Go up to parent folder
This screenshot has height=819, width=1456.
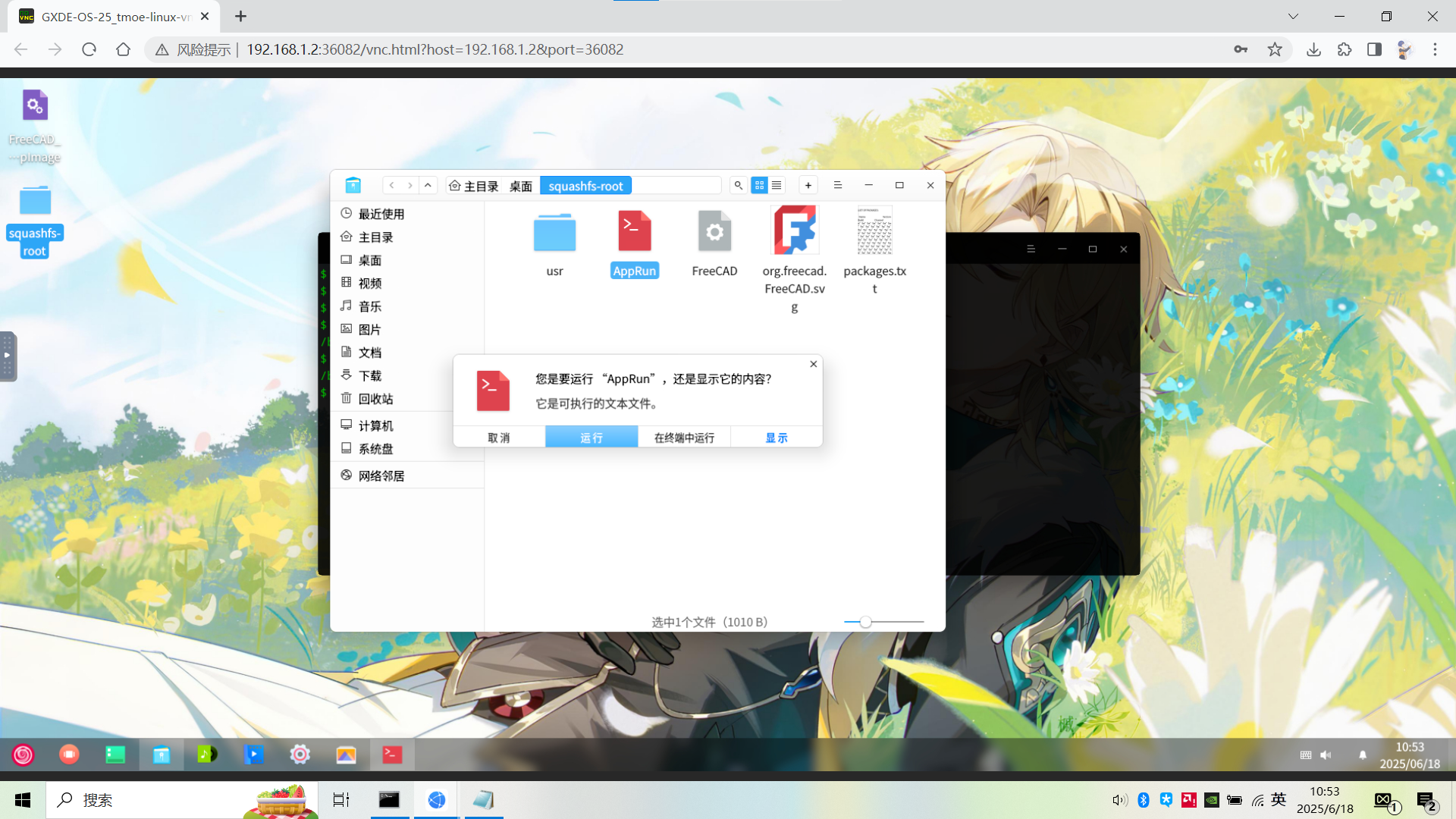pyautogui.click(x=428, y=185)
